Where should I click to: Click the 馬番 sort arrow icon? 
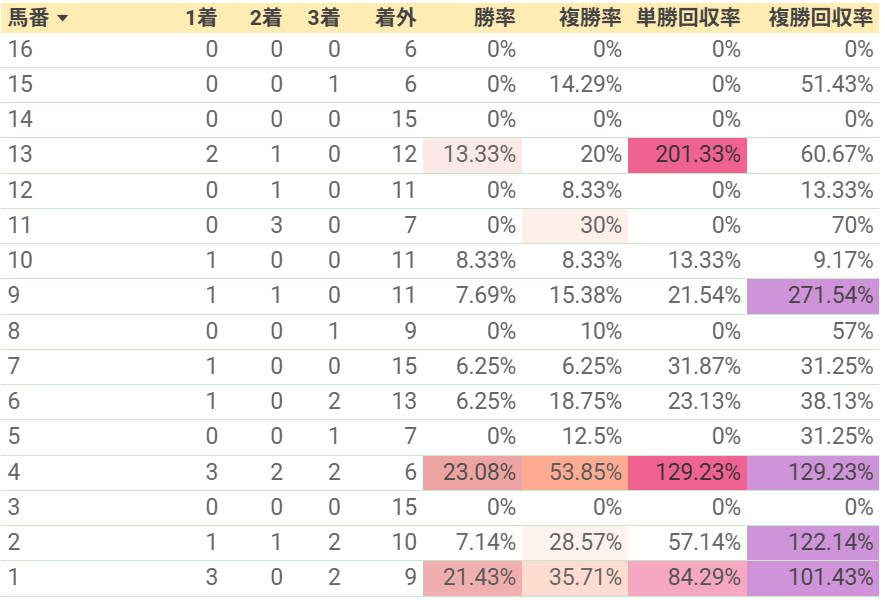pyautogui.click(x=63, y=18)
